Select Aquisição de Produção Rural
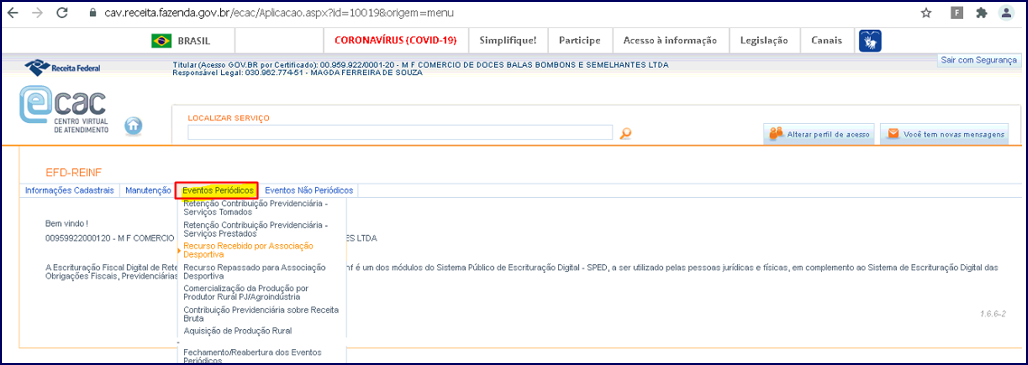The image size is (1028, 365). pyautogui.click(x=237, y=330)
